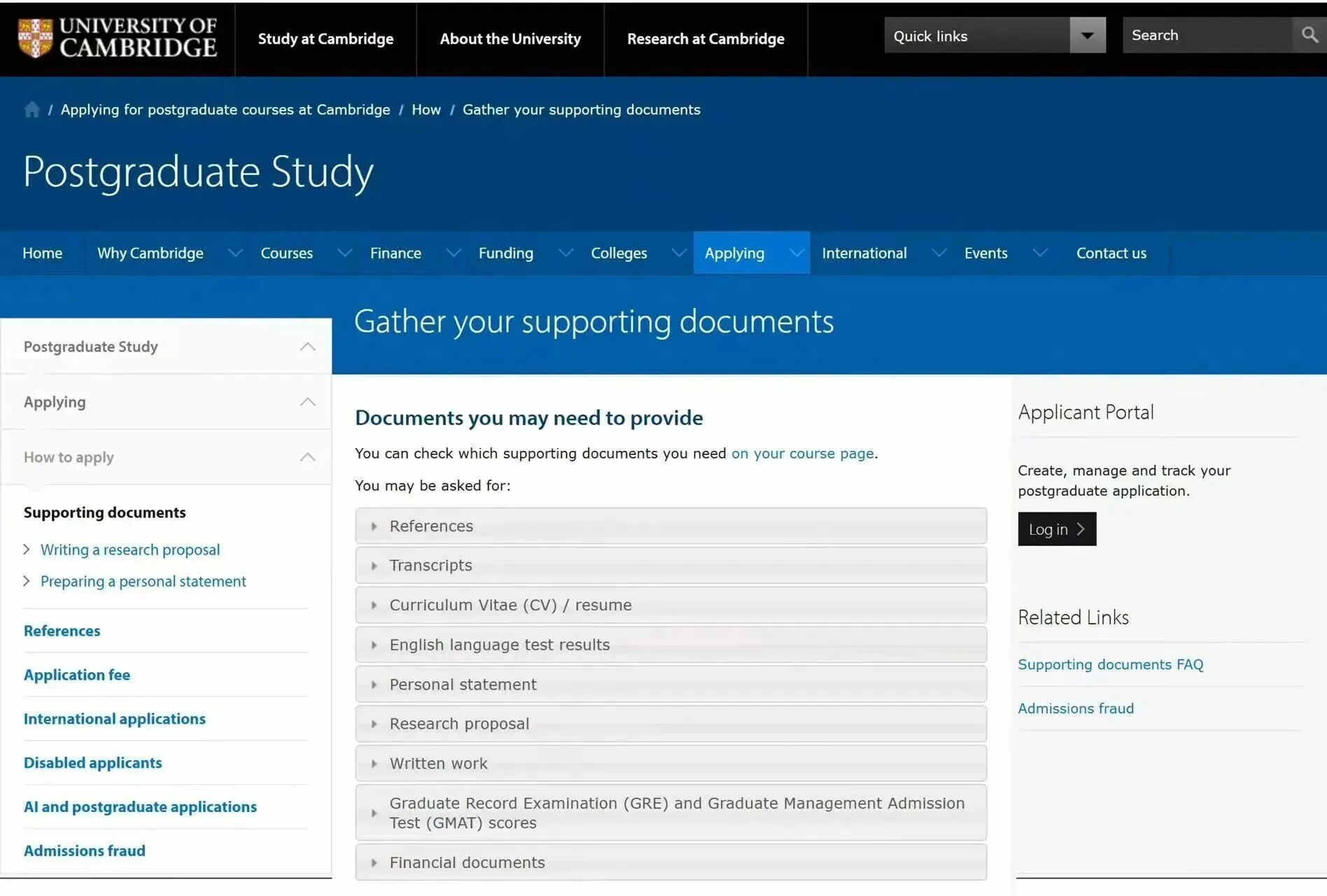Expand the References accordion
This screenshot has width=1327, height=896.
click(x=670, y=526)
